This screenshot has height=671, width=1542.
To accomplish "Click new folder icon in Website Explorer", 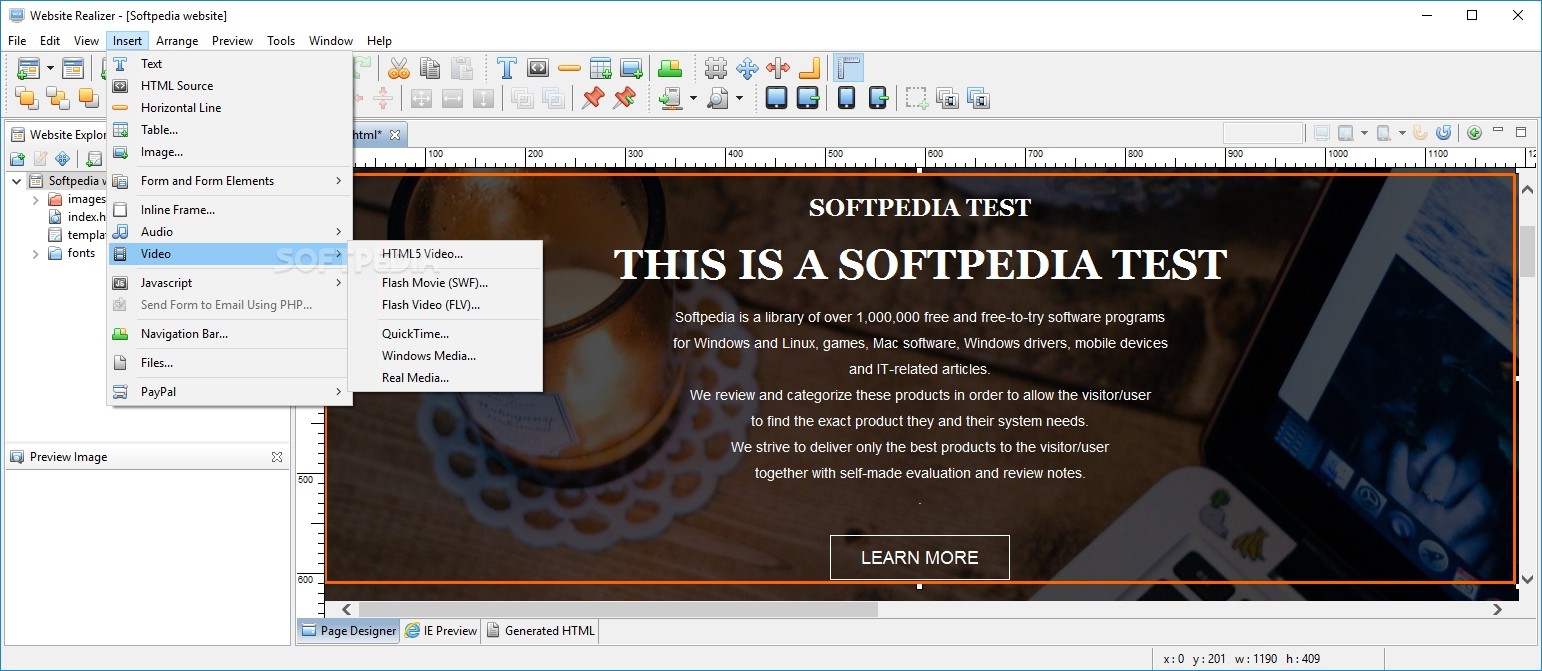I will click(18, 158).
